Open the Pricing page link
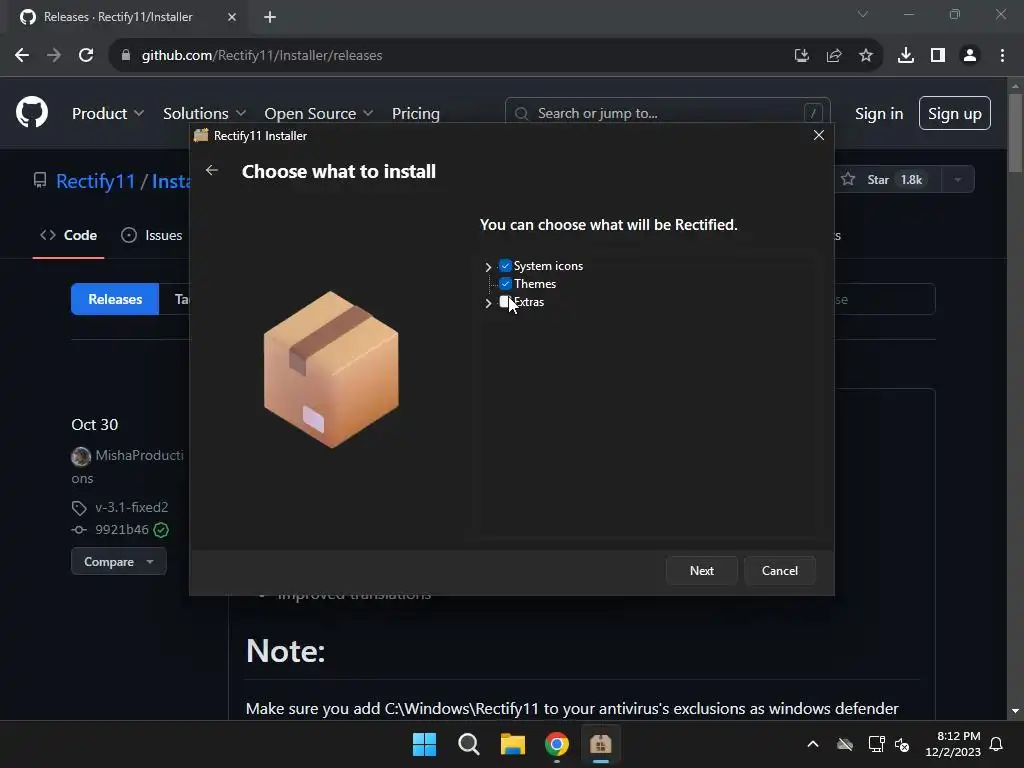 416,113
